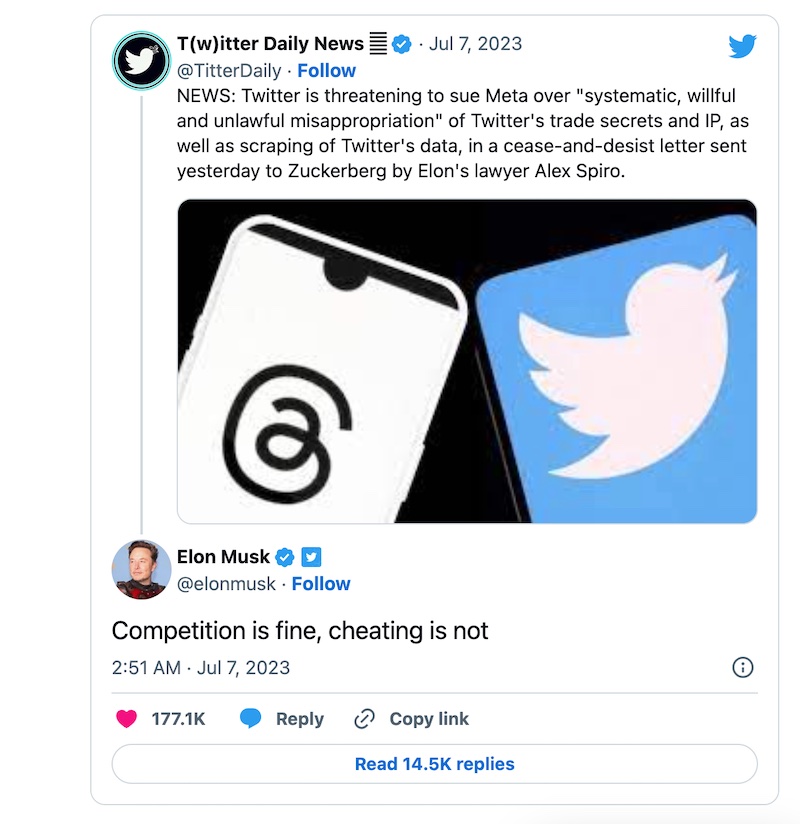Open Elon Musk's profile picture
800x824 pixels.
[x=141, y=569]
